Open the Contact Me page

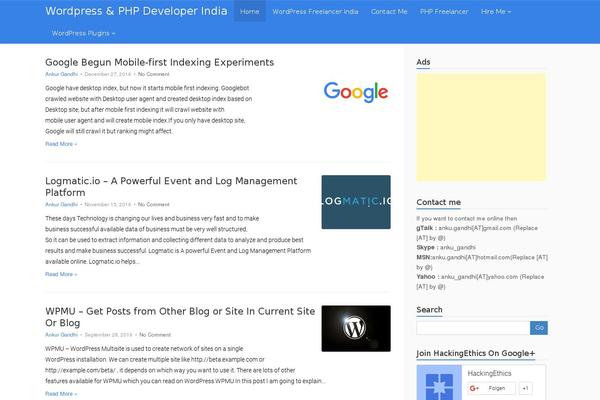point(389,11)
